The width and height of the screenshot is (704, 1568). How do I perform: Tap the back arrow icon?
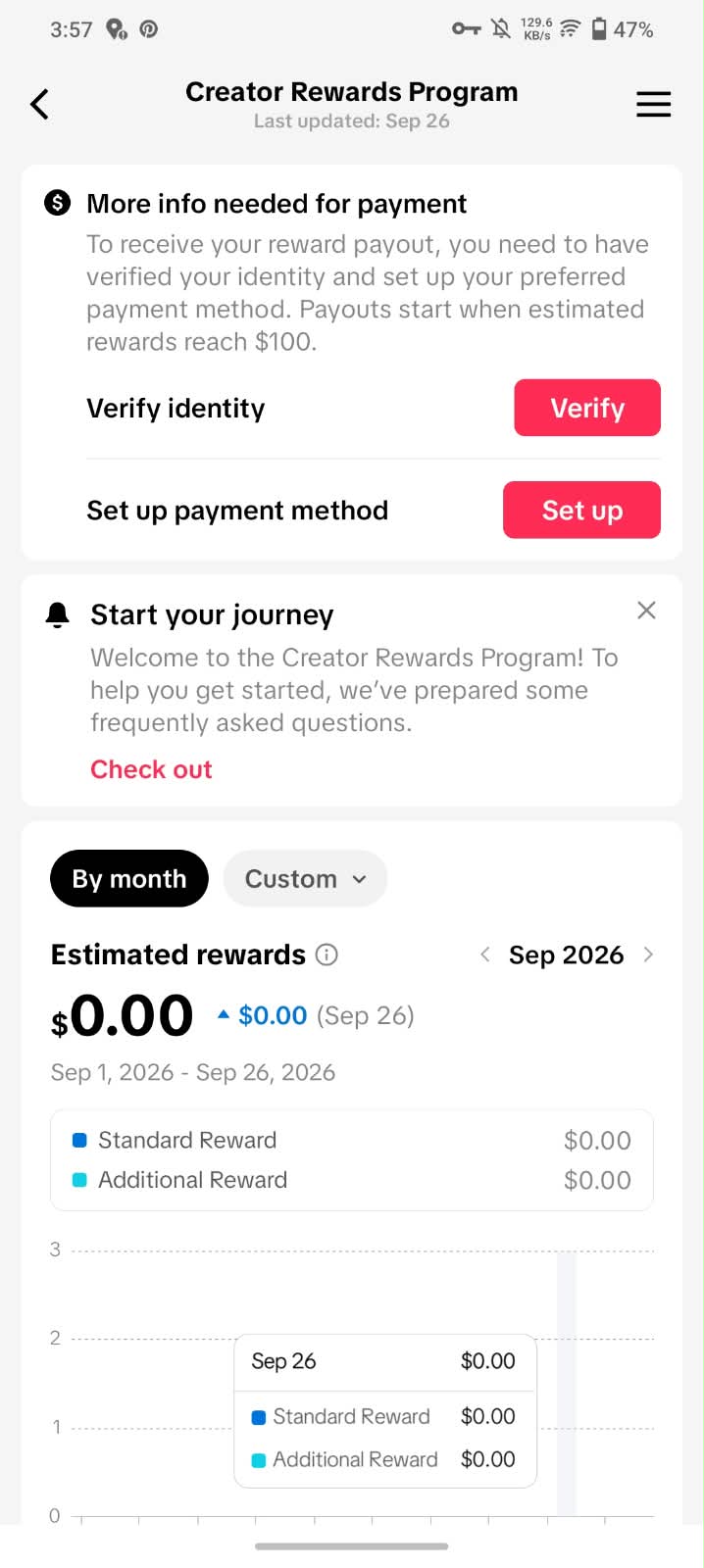pos(39,104)
